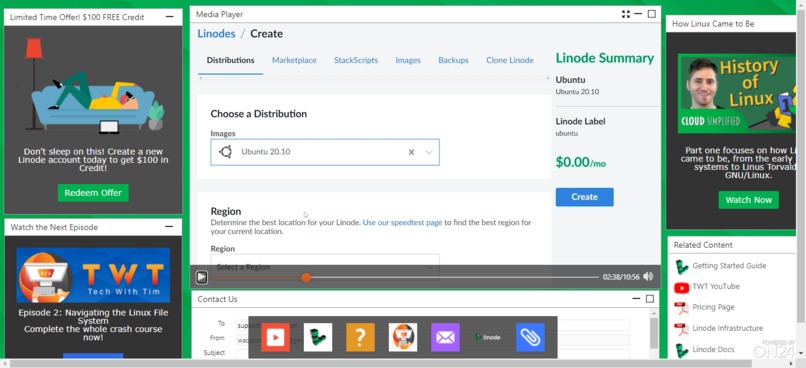Screen dimensions: 806x368
Task: Click the Tech With Tim episode thumbnail
Action: (x=93, y=275)
